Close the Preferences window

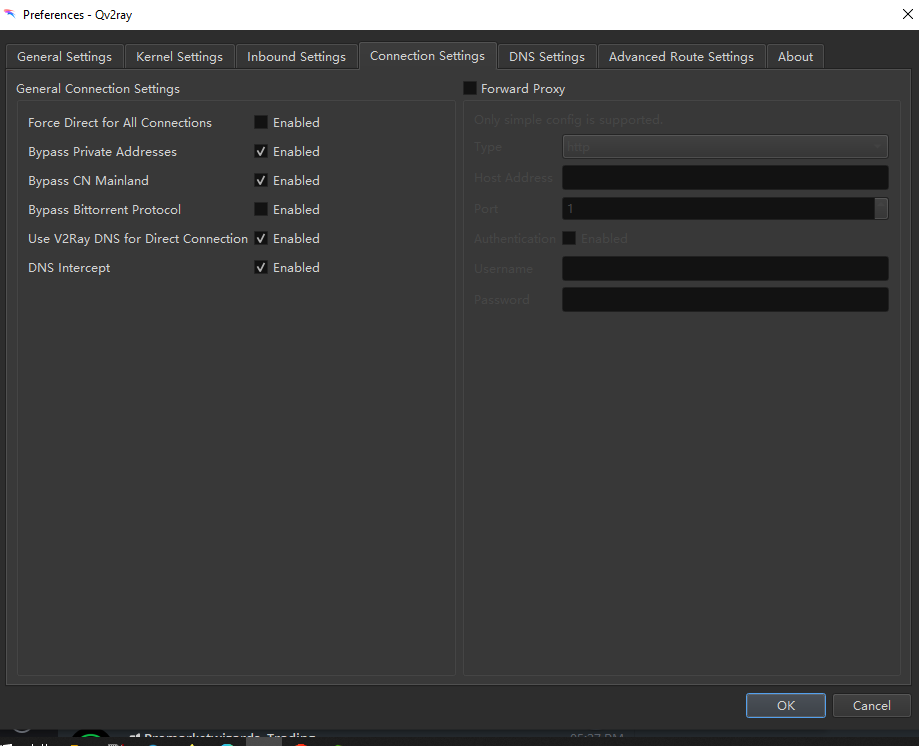coord(907,14)
